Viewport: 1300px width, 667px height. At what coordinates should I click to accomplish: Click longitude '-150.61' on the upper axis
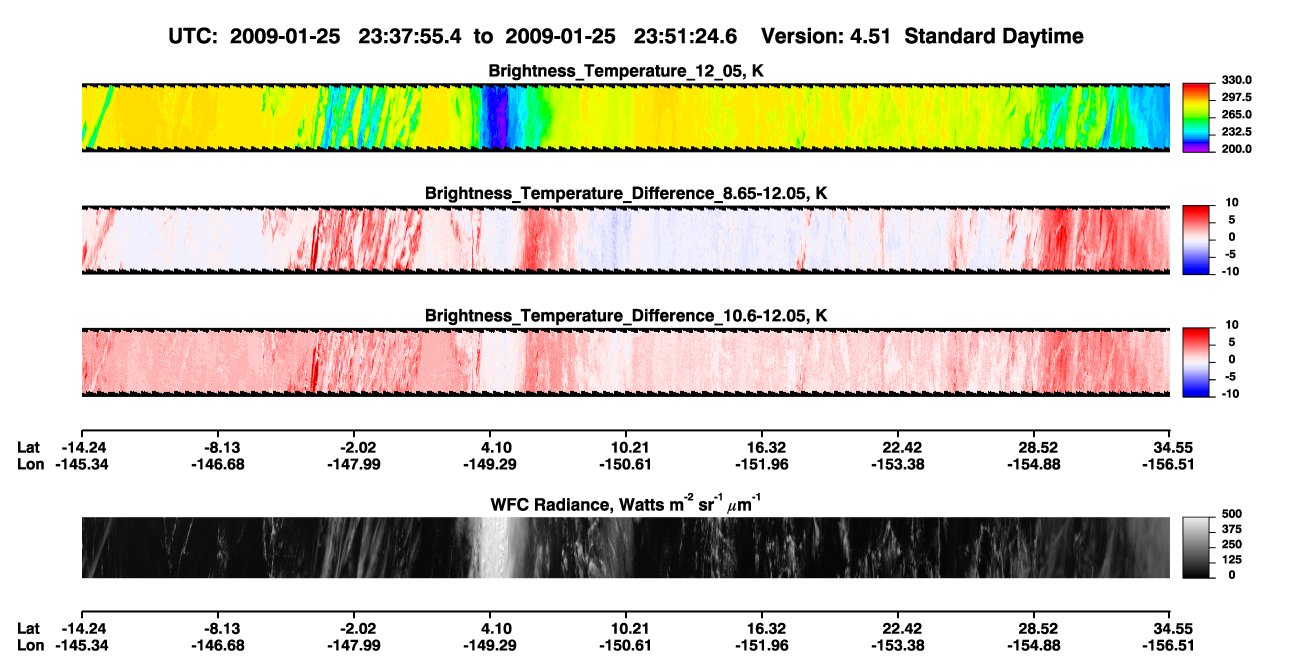coord(626,464)
